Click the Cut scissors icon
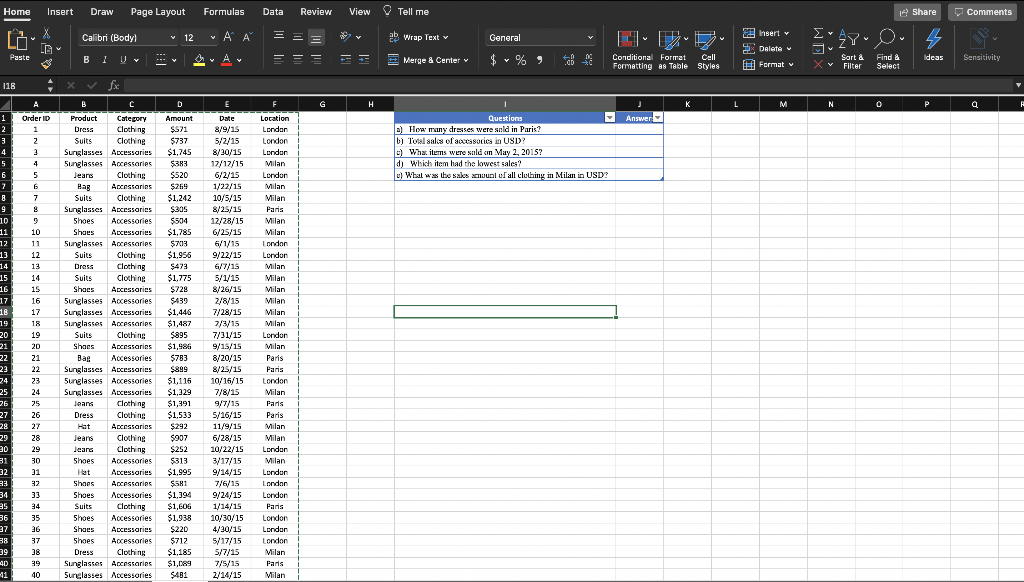Image resolution: width=1024 pixels, height=582 pixels. coord(46,33)
